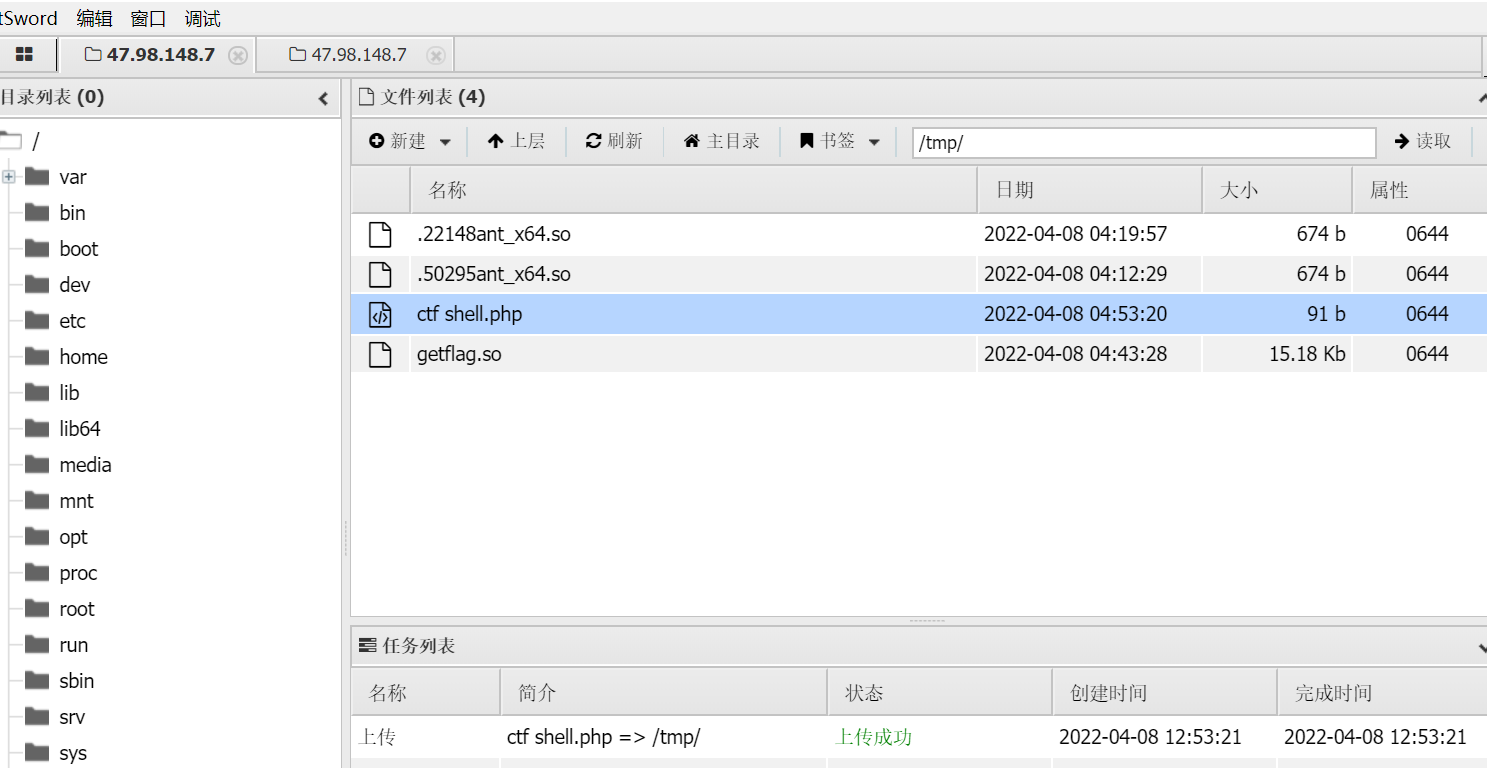Open the 编辑 menu
The height and width of the screenshot is (768, 1487).
(95, 18)
